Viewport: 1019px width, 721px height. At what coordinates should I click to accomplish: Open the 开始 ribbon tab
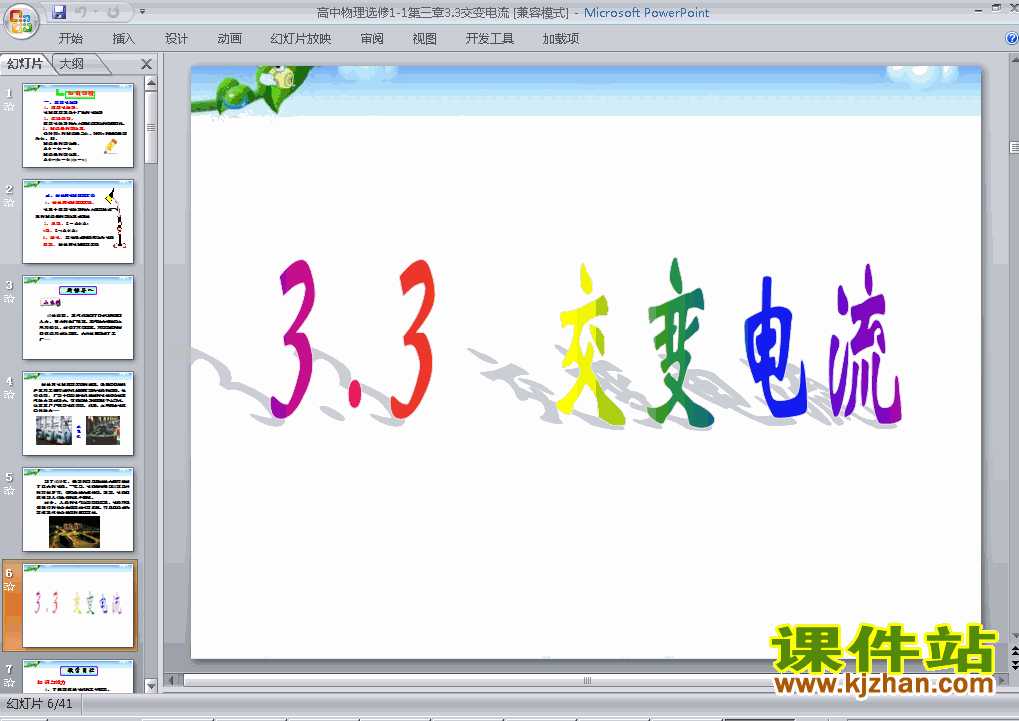click(70, 38)
